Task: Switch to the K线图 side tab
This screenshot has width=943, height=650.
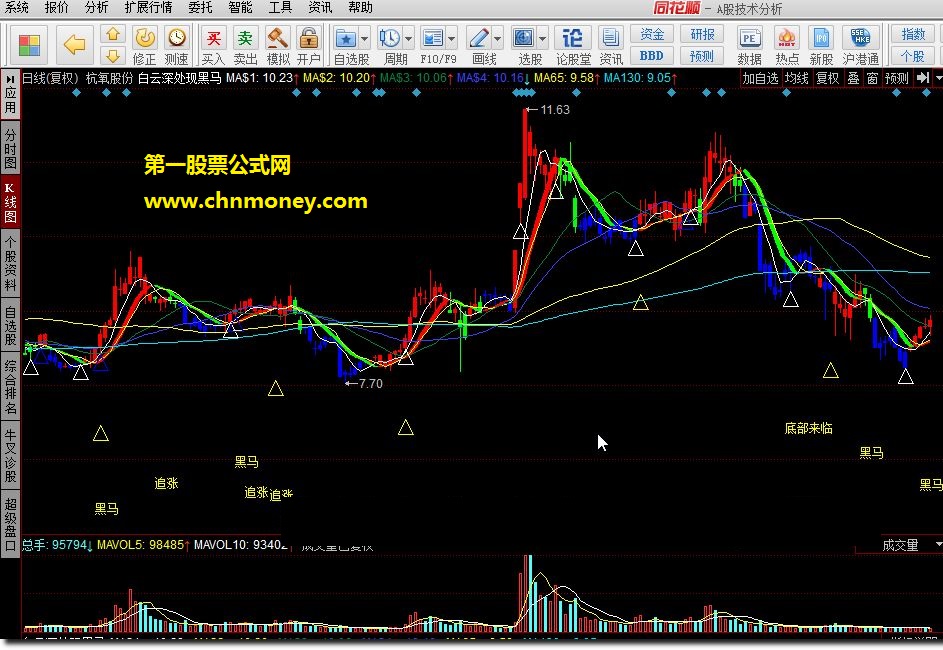Action: pos(10,202)
